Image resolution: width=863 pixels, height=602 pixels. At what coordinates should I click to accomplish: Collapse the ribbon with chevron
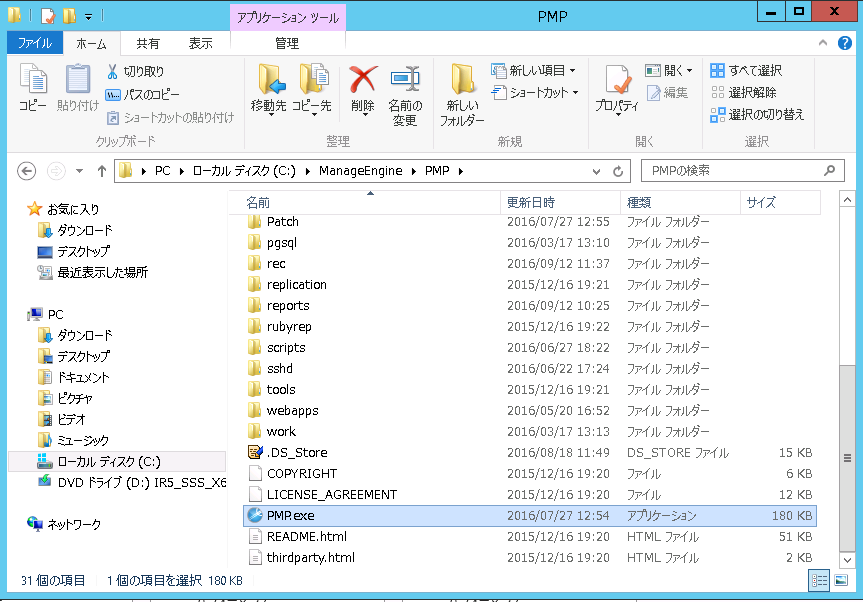pyautogui.click(x=823, y=42)
